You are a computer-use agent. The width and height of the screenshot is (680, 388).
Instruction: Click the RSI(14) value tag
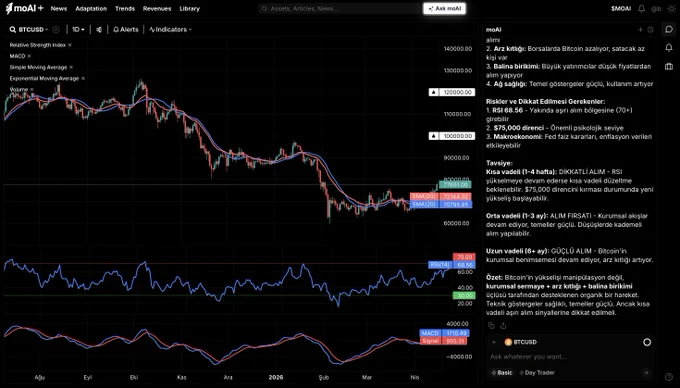click(x=451, y=264)
